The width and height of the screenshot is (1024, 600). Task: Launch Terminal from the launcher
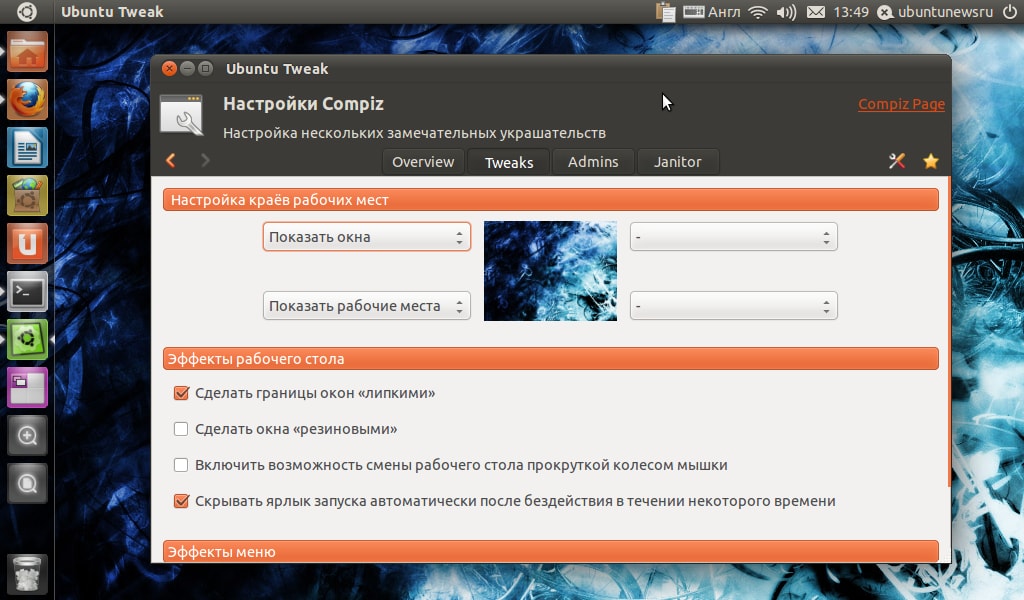coord(27,291)
